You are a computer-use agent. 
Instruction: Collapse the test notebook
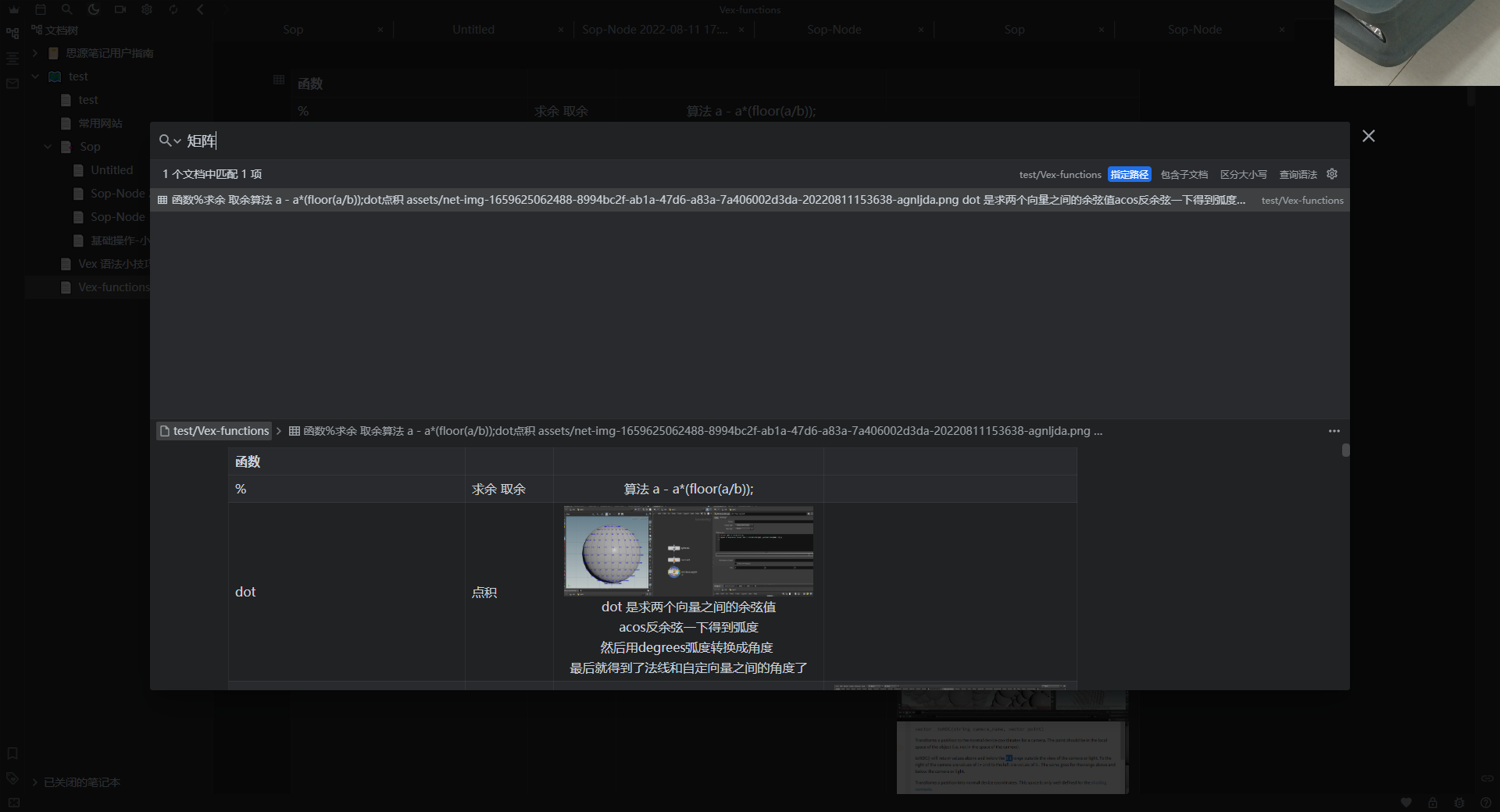click(35, 77)
